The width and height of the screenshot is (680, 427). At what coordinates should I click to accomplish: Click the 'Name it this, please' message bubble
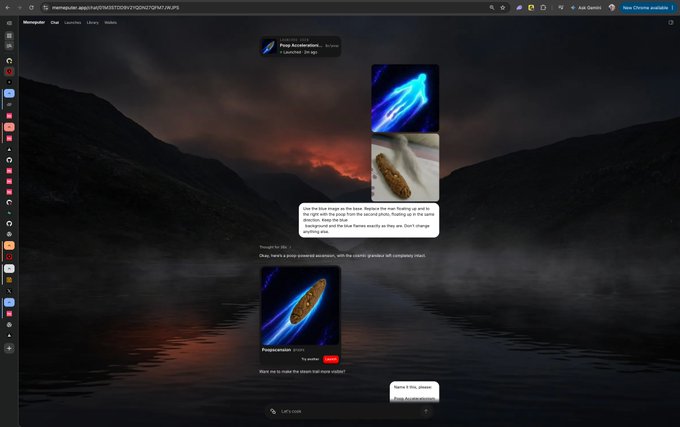click(x=414, y=392)
